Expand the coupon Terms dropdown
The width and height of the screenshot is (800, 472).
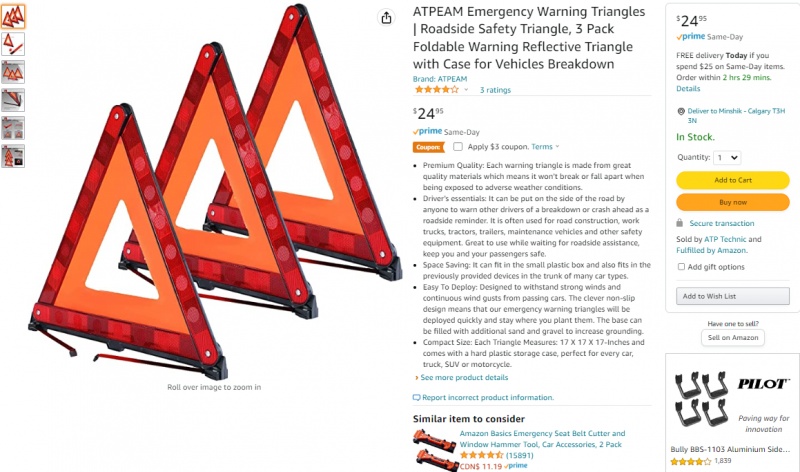point(545,146)
